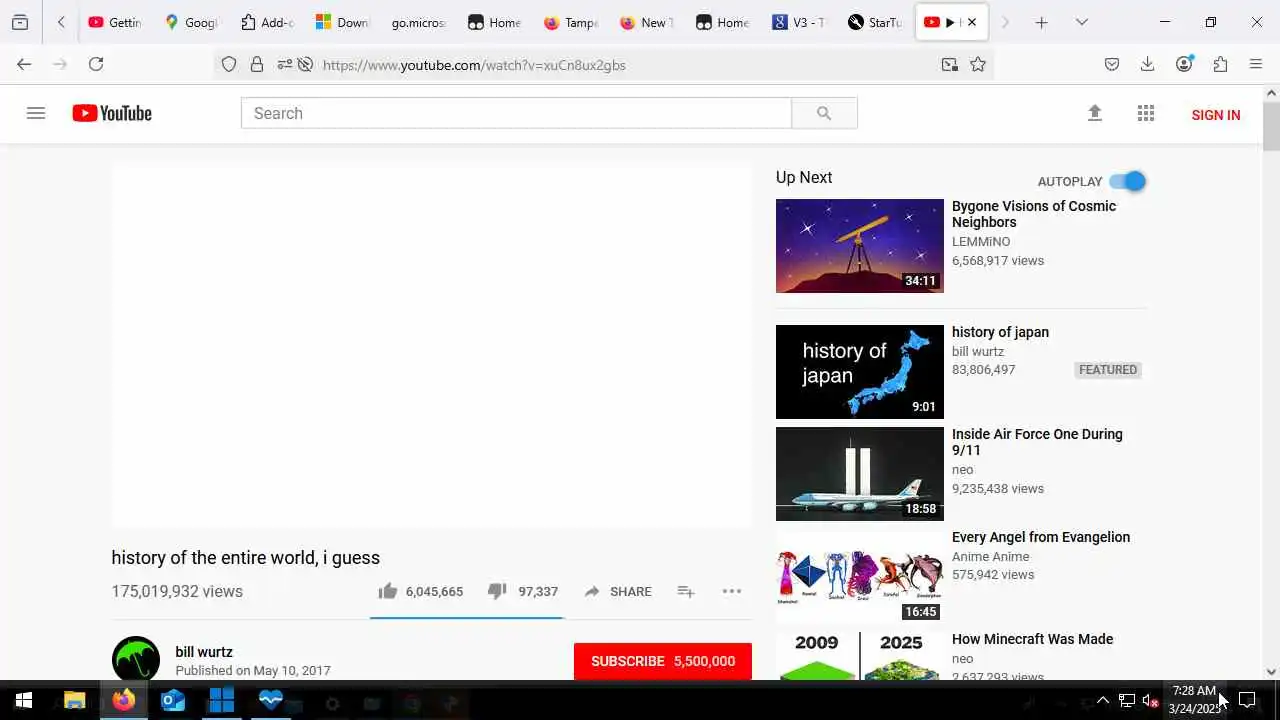Save the page to Pocket

[1112, 64]
